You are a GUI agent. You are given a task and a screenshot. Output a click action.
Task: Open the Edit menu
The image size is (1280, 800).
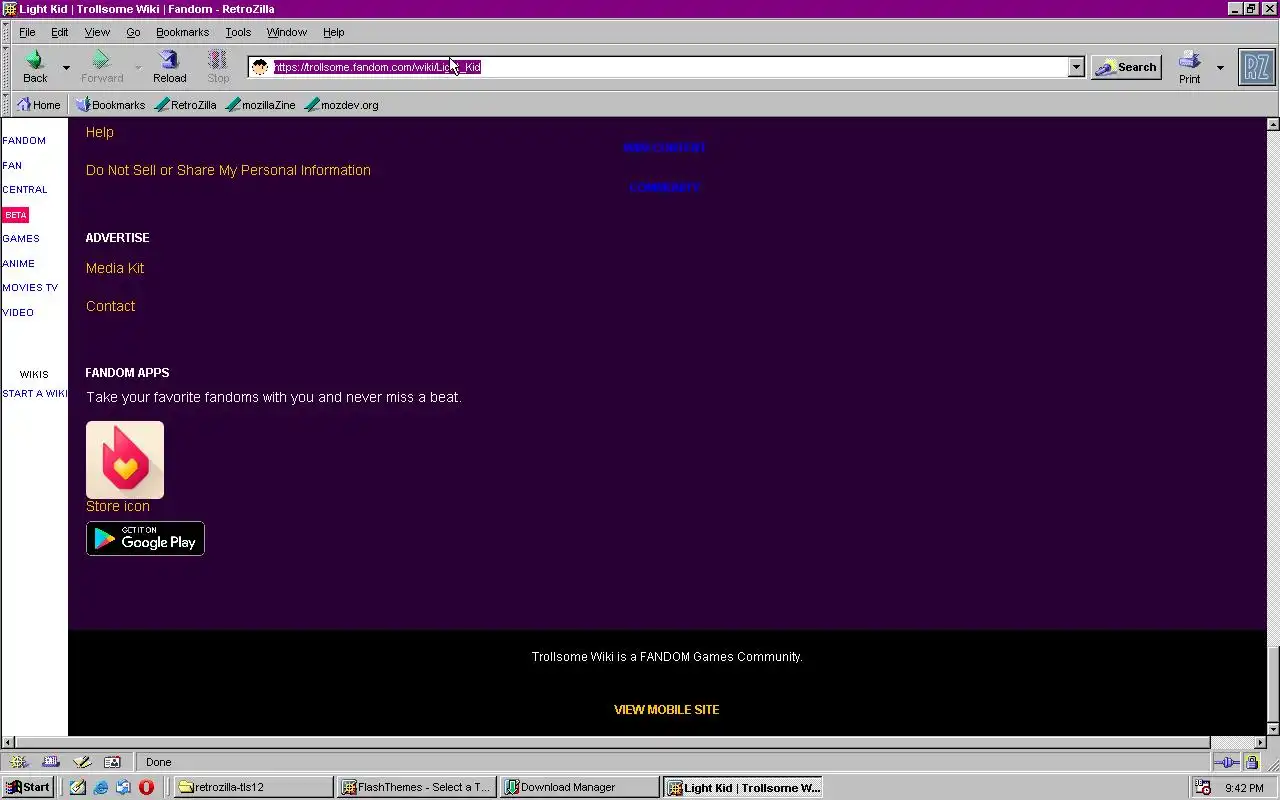[x=60, y=32]
